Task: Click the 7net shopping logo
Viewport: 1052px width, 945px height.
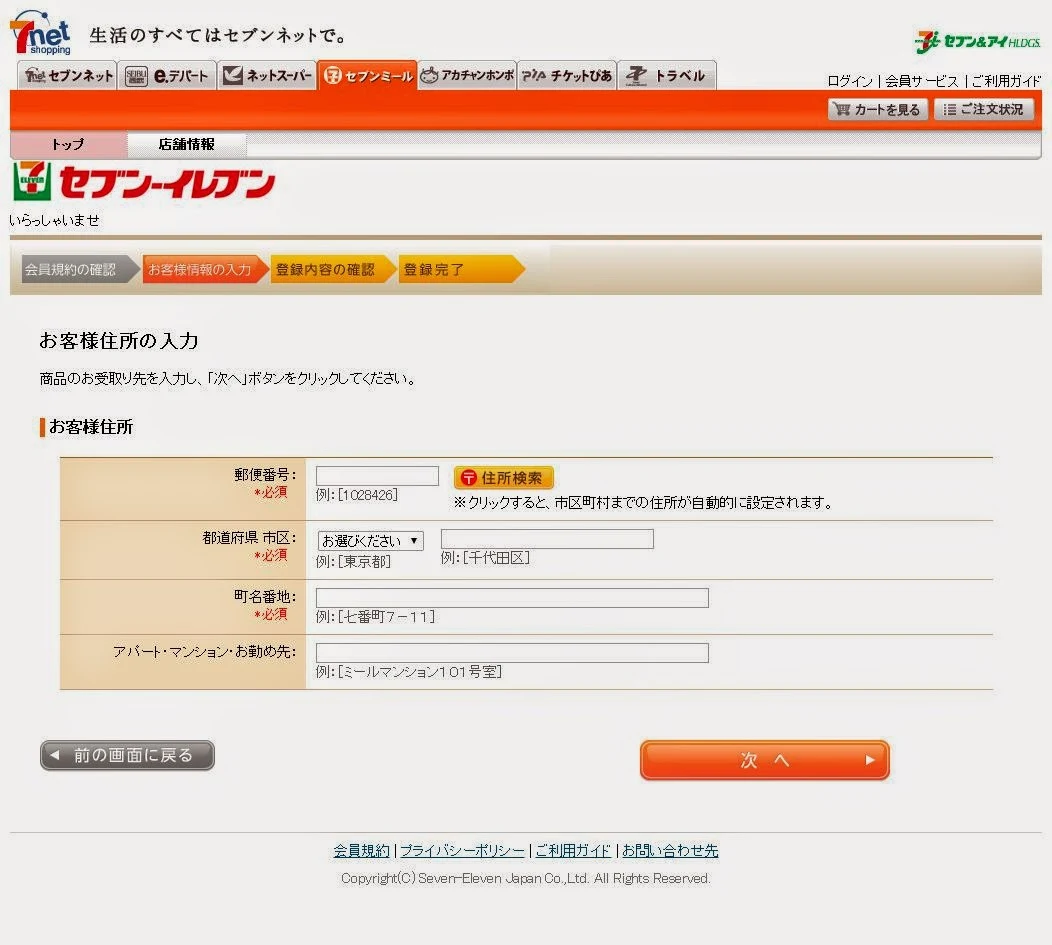Action: (x=41, y=35)
